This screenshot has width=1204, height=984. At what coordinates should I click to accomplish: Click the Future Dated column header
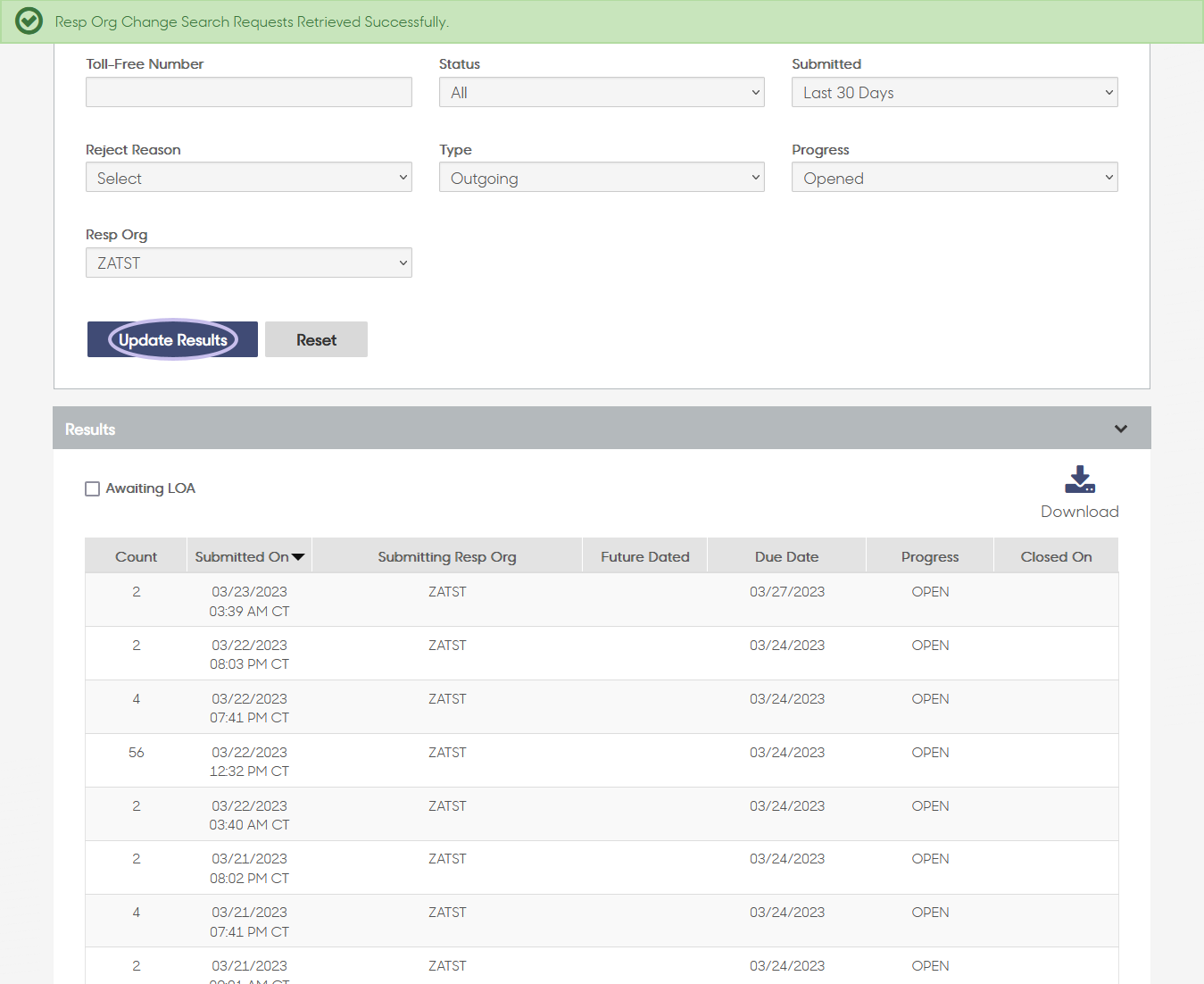644,555
